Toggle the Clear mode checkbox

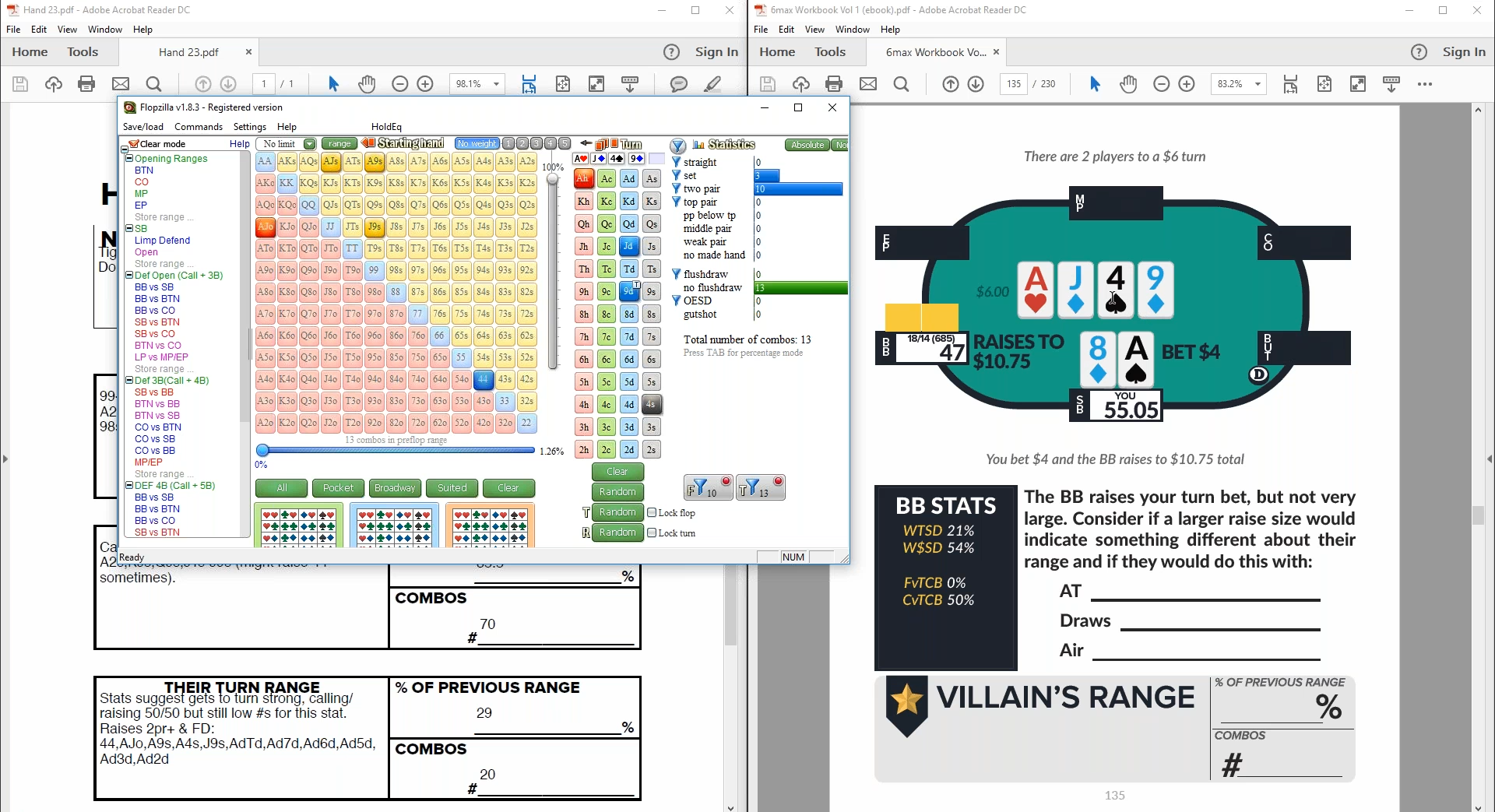point(134,144)
